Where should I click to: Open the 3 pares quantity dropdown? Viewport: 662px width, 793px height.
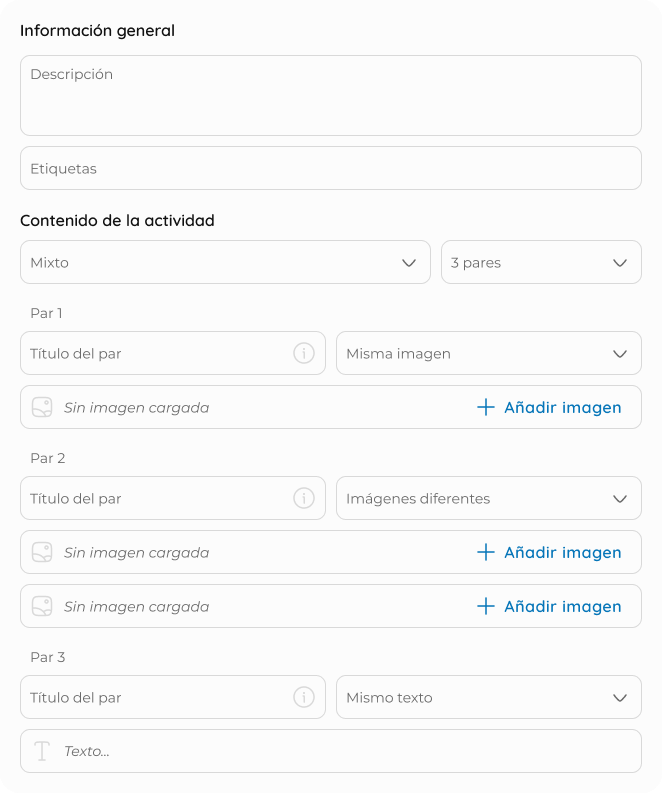point(541,262)
